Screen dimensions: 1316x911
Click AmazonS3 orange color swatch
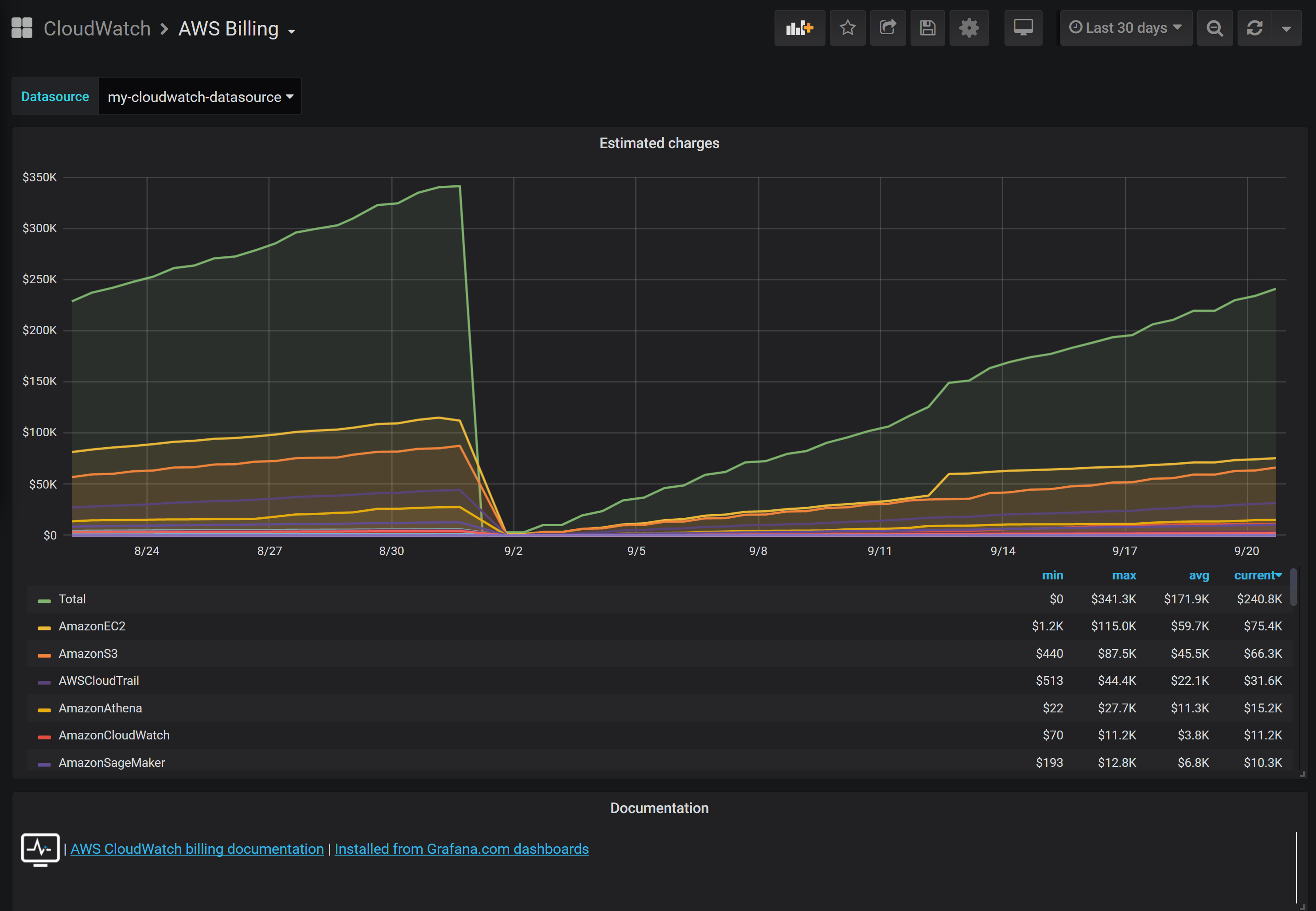click(x=44, y=655)
